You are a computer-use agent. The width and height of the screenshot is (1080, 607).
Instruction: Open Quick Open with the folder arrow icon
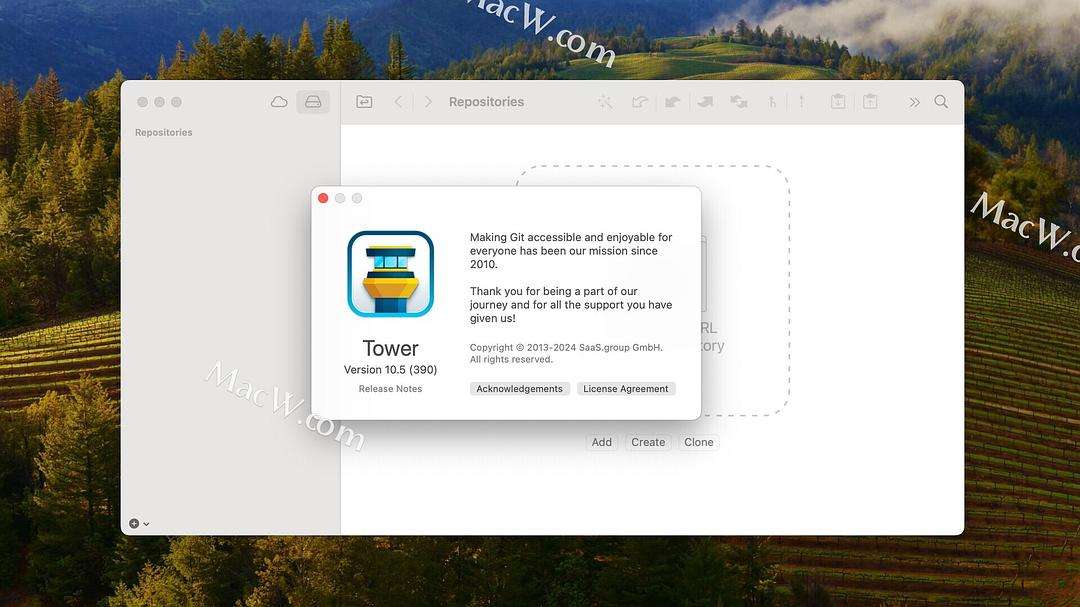click(364, 102)
